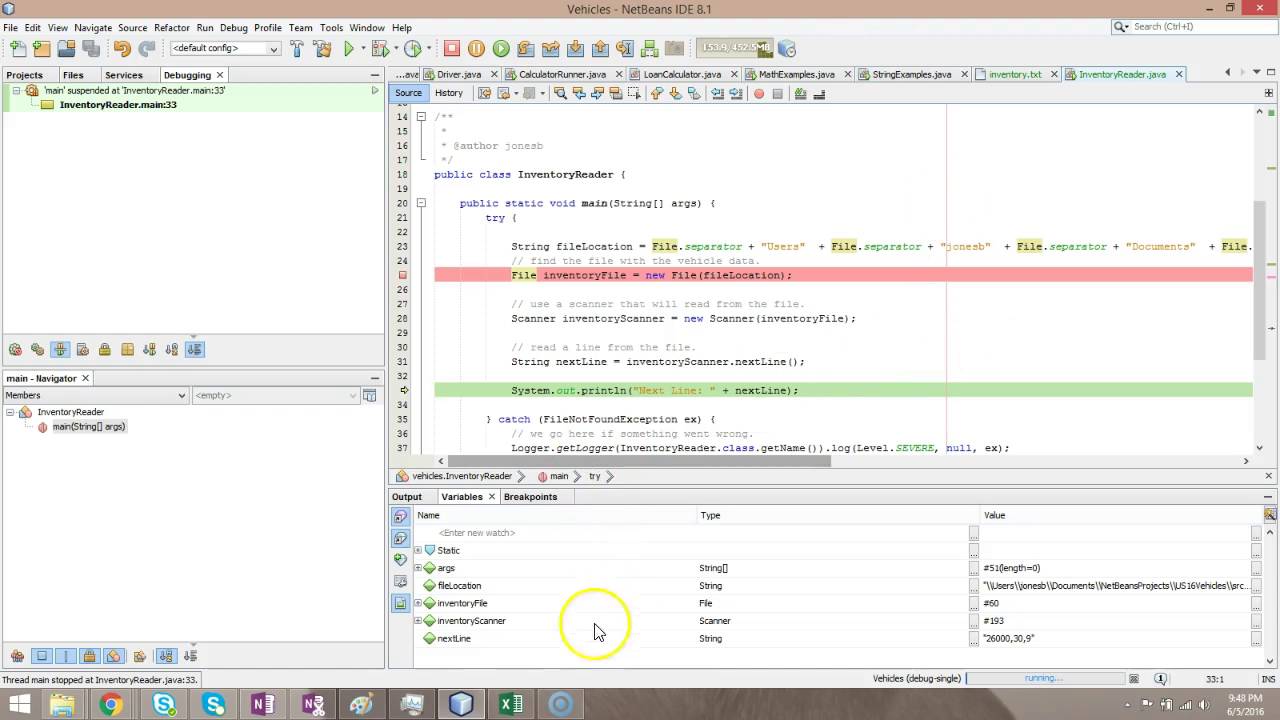
Task: Expand the args variable row
Action: [418, 568]
